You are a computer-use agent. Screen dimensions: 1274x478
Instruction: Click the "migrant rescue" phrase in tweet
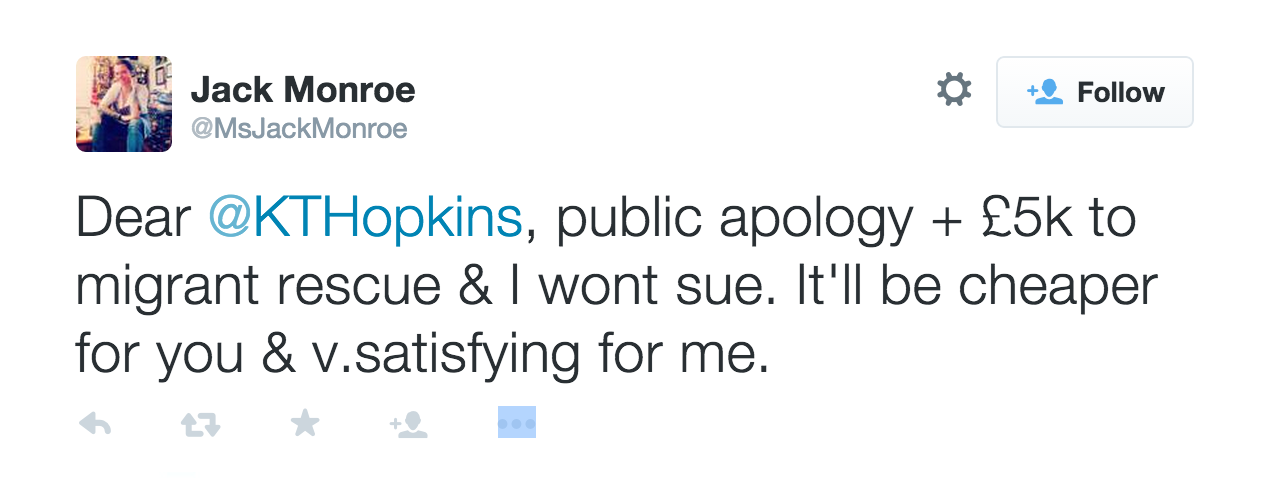pyautogui.click(x=258, y=288)
